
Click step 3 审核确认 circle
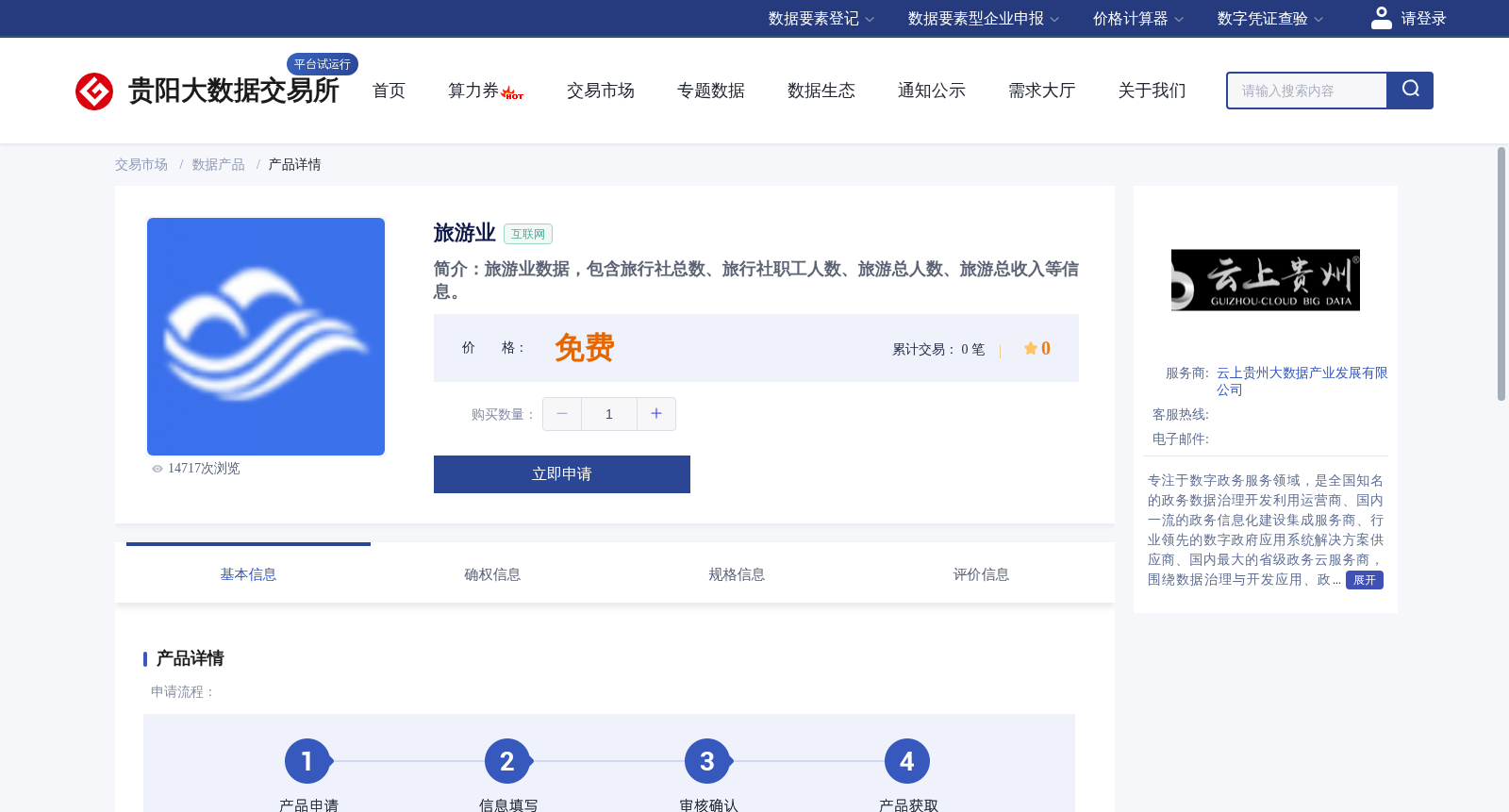(707, 761)
